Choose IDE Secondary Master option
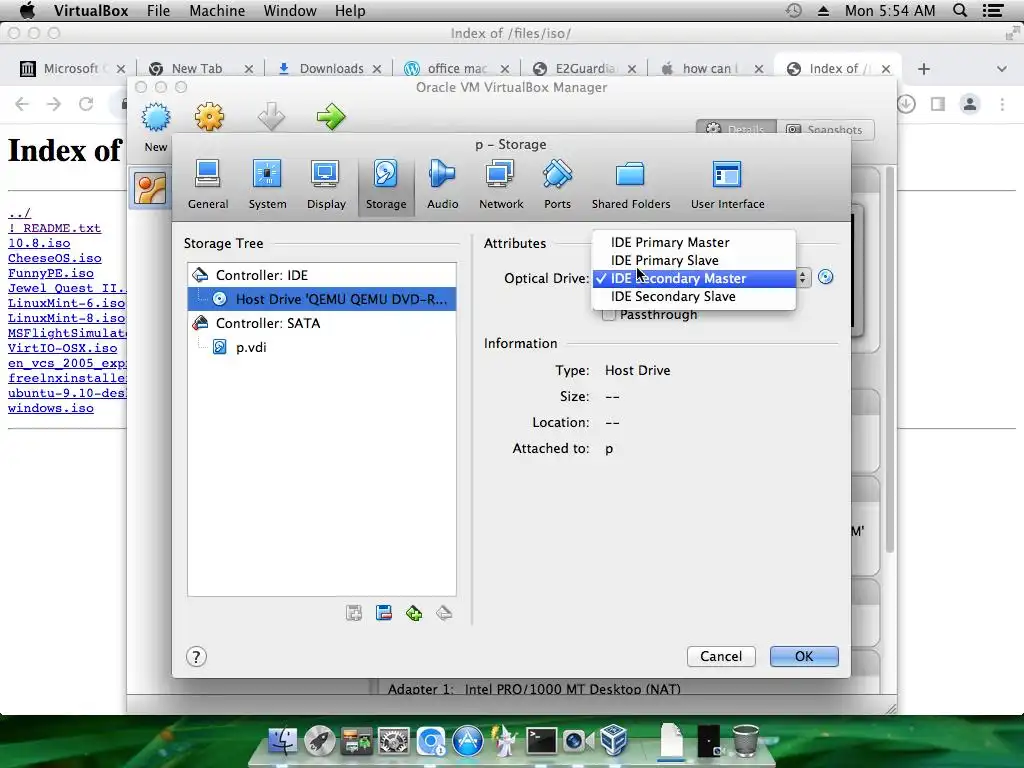Viewport: 1024px width, 768px height. [x=694, y=278]
